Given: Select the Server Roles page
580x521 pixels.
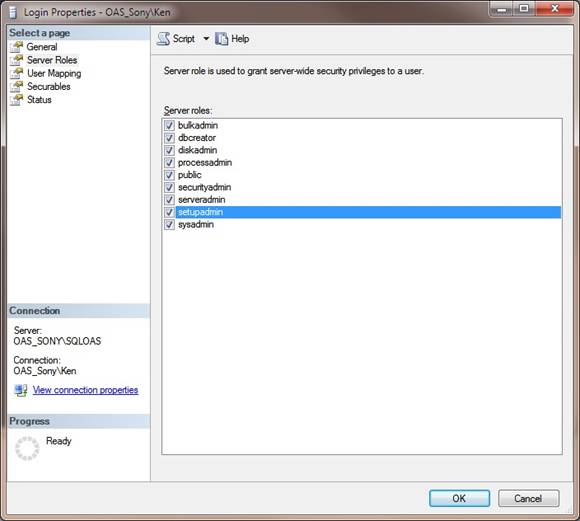Looking at the screenshot, I should coord(52,60).
